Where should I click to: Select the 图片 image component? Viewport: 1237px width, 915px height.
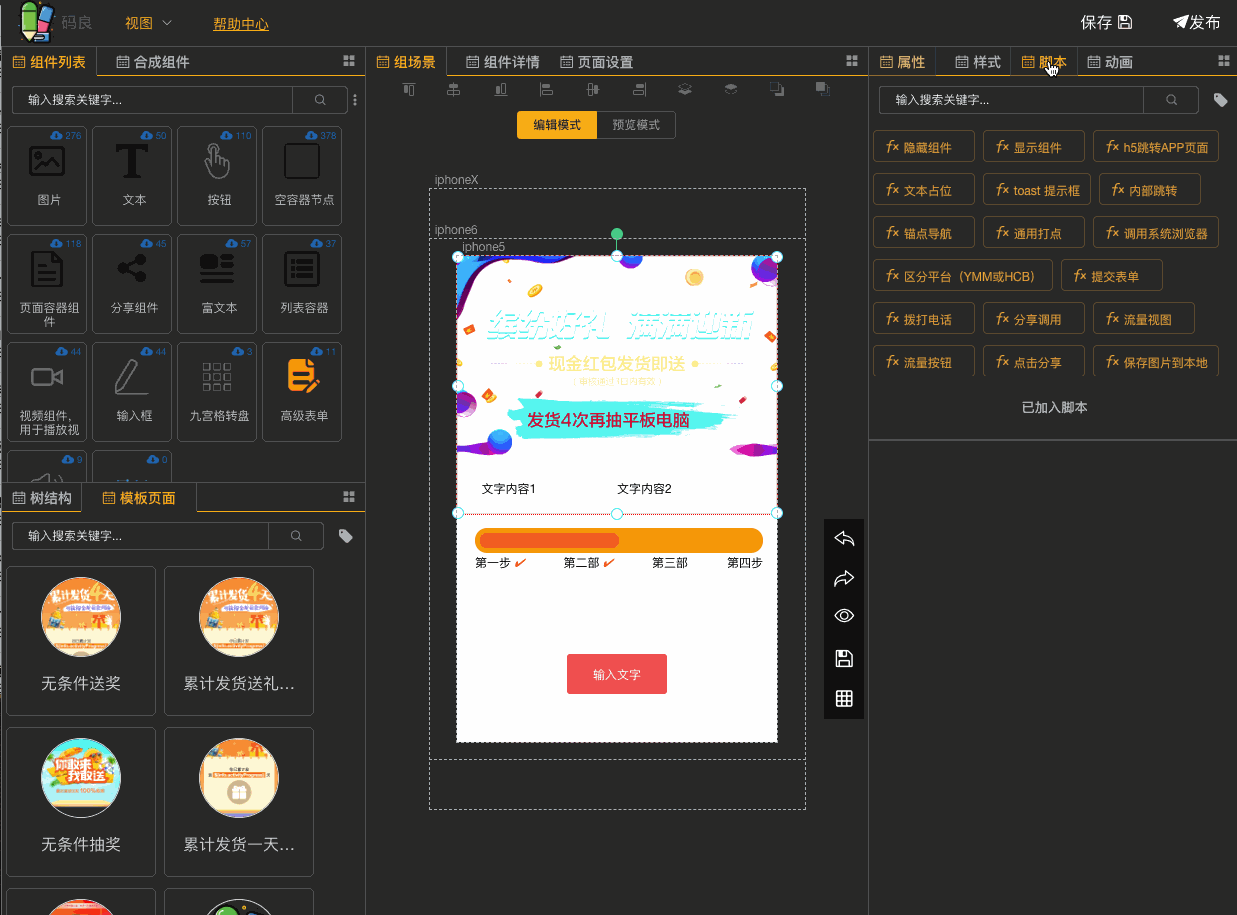pos(47,176)
